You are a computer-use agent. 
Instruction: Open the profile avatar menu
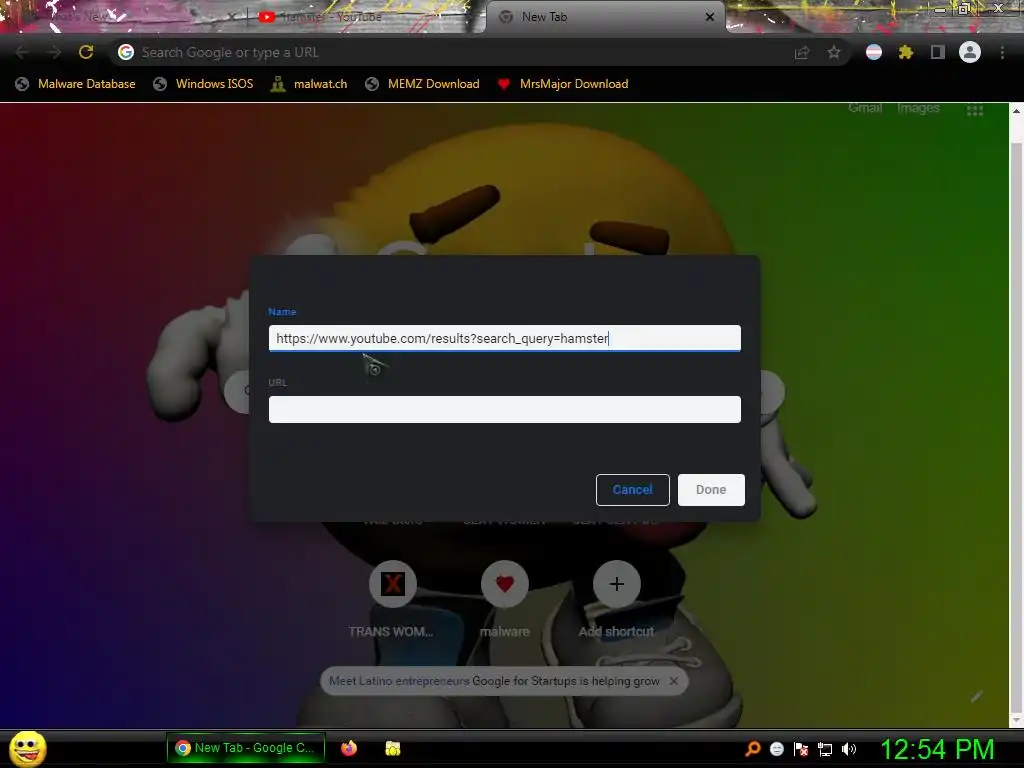[x=970, y=52]
